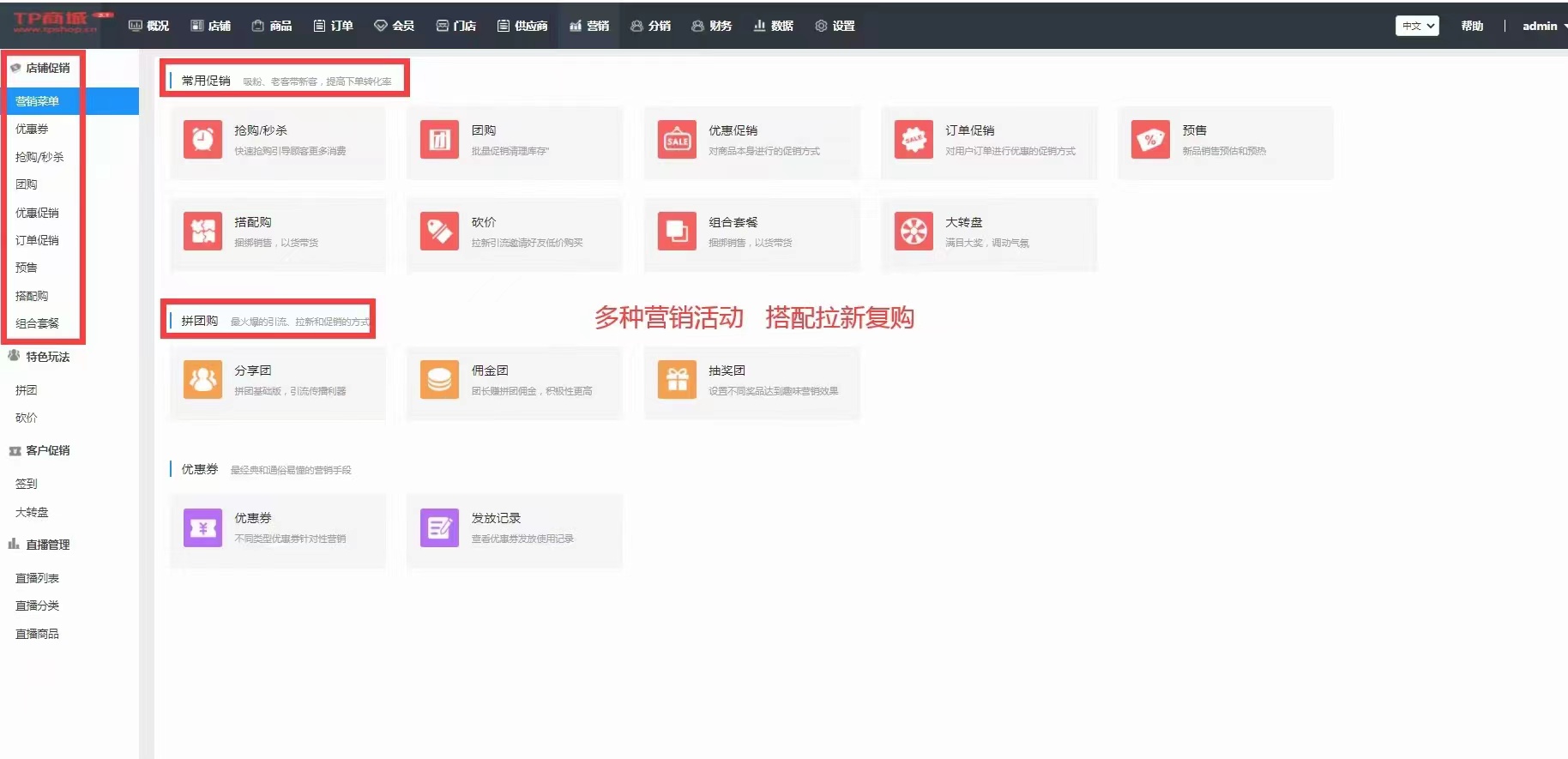Click the 砍价 price tag icon
This screenshot has height=759, width=1568.
439,231
